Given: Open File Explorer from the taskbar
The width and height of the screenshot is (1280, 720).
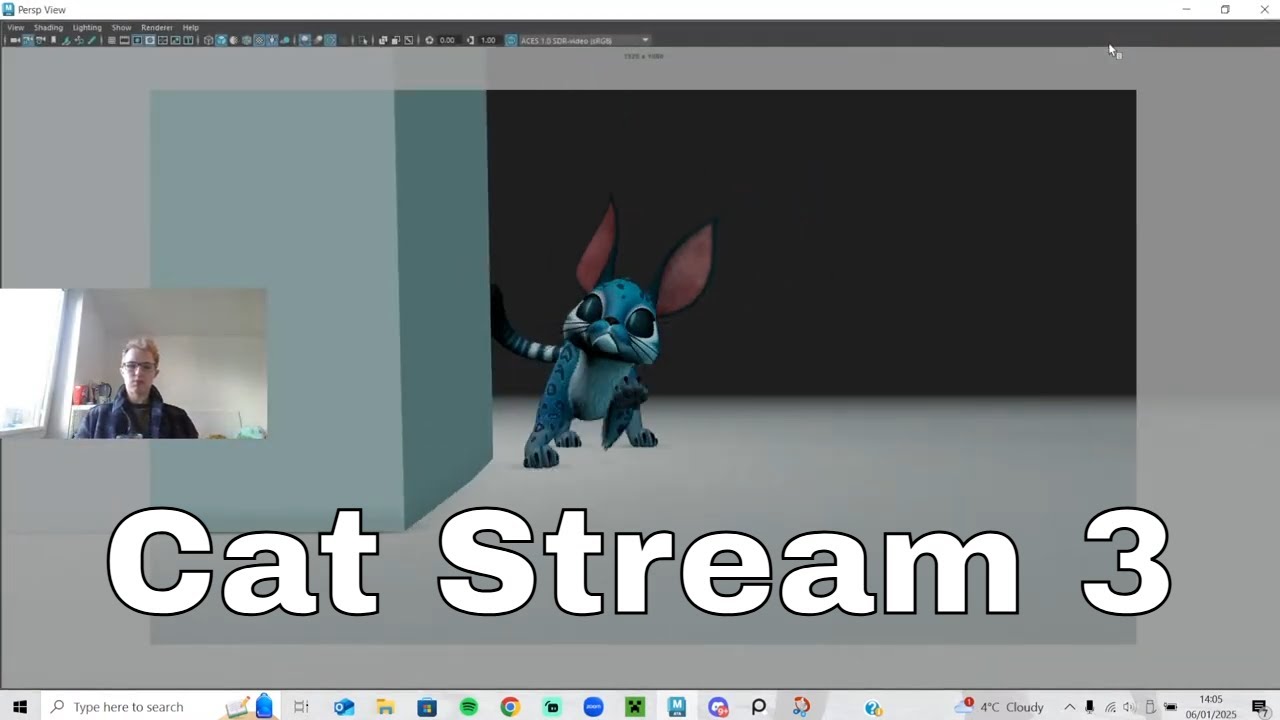Looking at the screenshot, I should pyautogui.click(x=385, y=707).
